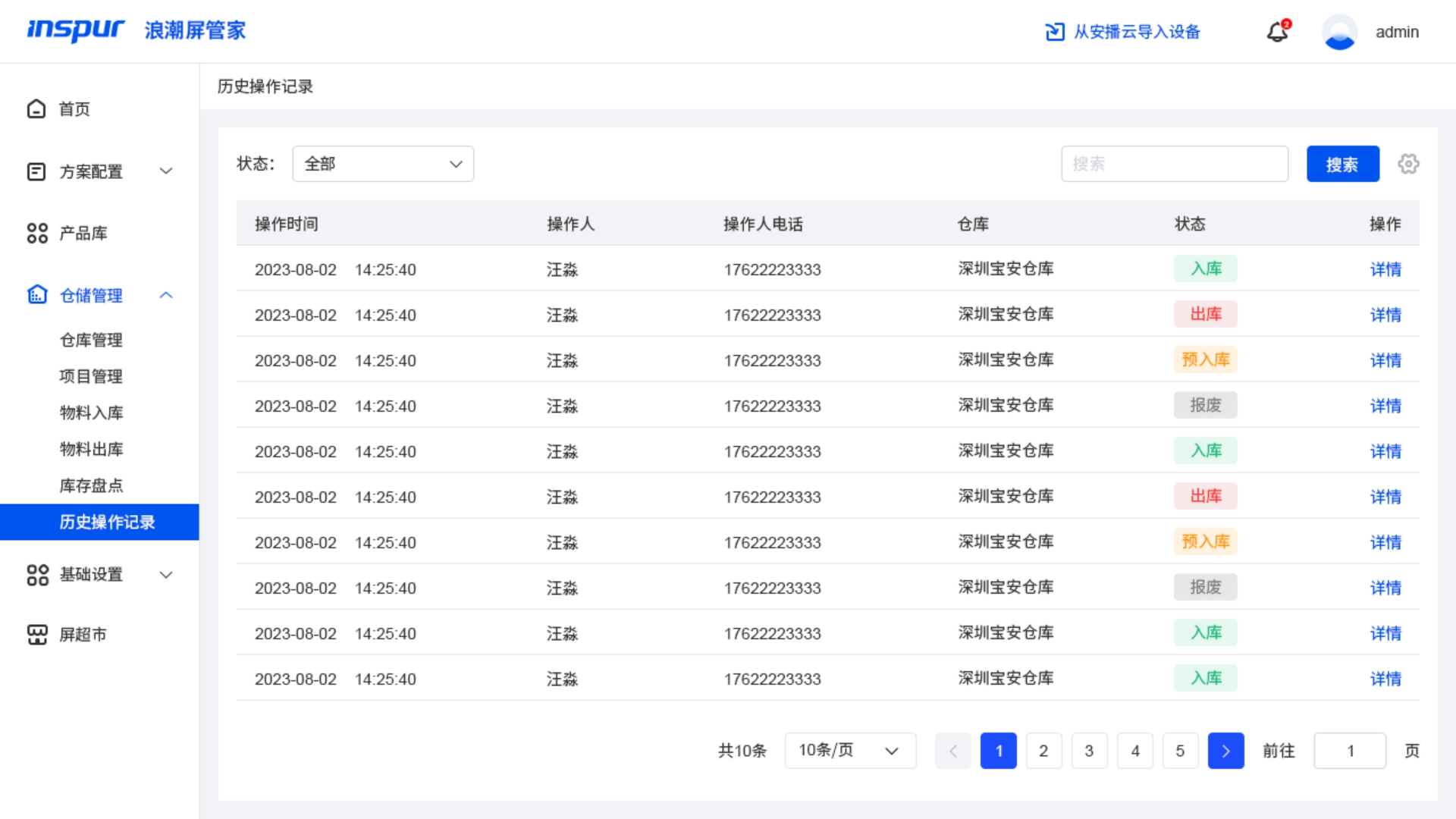Collapse the 仓储管理 menu chevron
The width and height of the screenshot is (1456, 819).
tap(166, 295)
